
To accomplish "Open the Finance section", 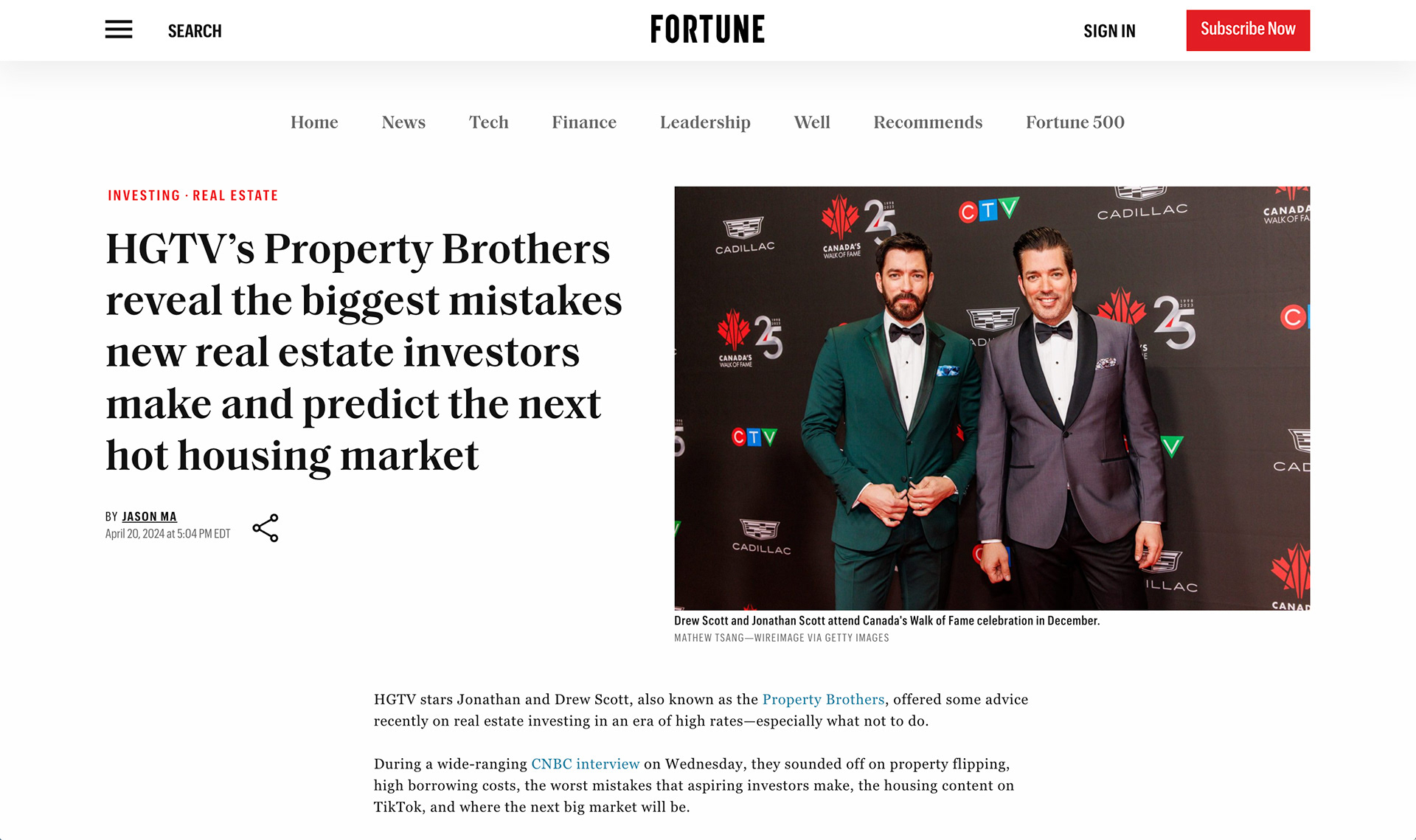I will point(584,122).
